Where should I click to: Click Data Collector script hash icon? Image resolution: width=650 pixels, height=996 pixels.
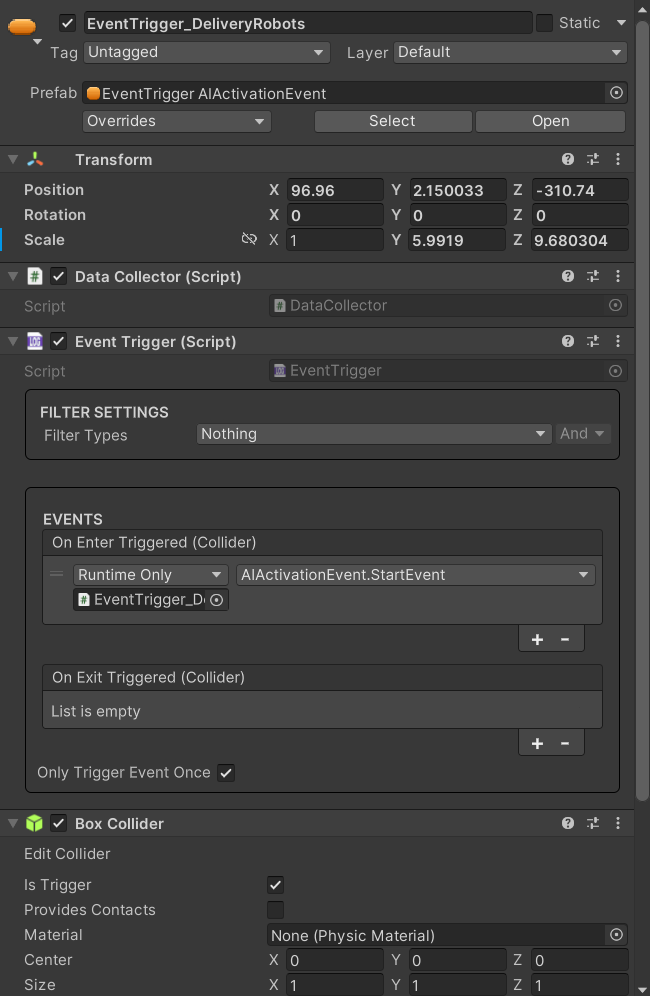pos(34,276)
